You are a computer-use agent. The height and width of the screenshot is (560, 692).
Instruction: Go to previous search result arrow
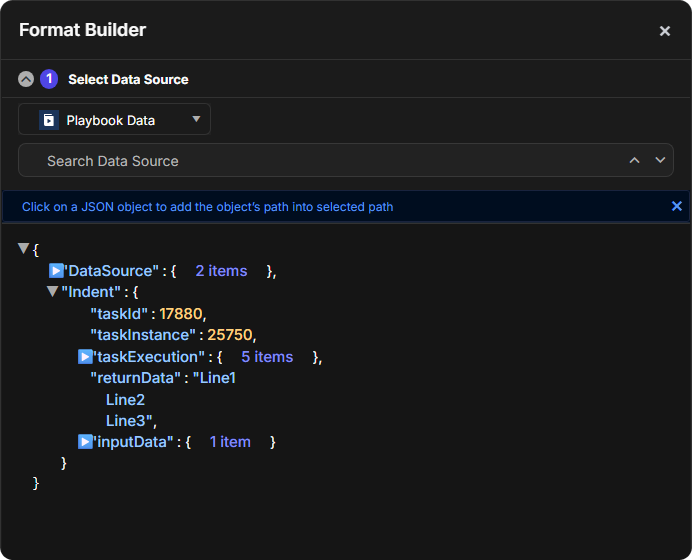point(635,160)
